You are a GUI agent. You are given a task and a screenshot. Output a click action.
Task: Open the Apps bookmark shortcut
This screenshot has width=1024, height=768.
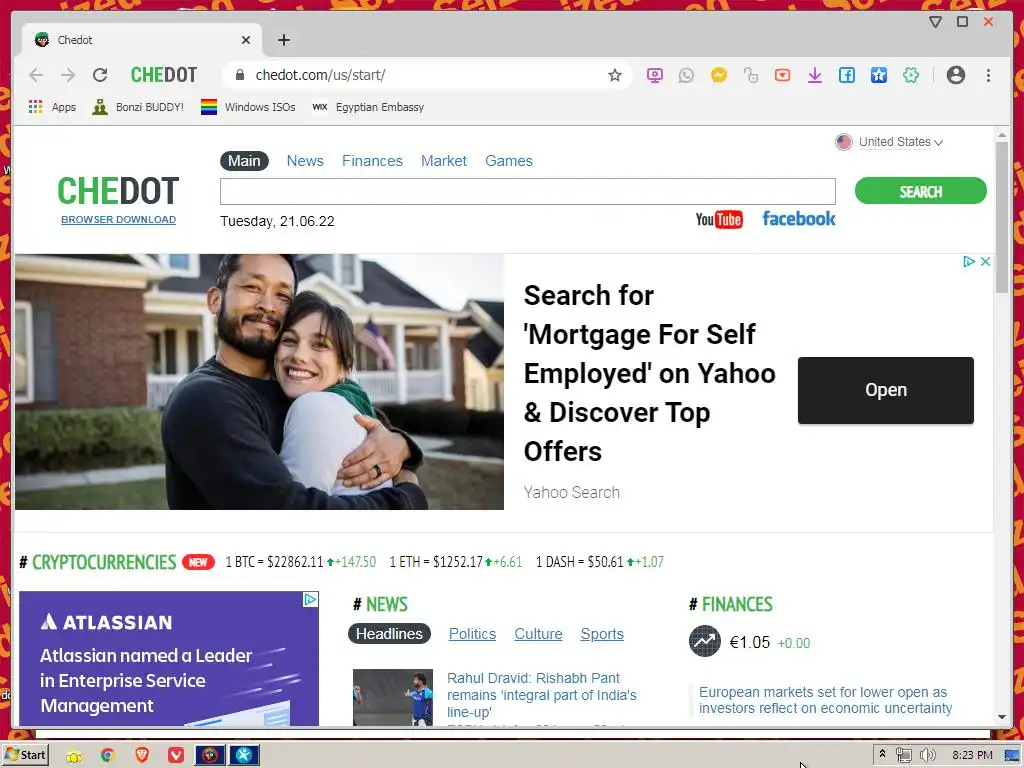(x=52, y=107)
